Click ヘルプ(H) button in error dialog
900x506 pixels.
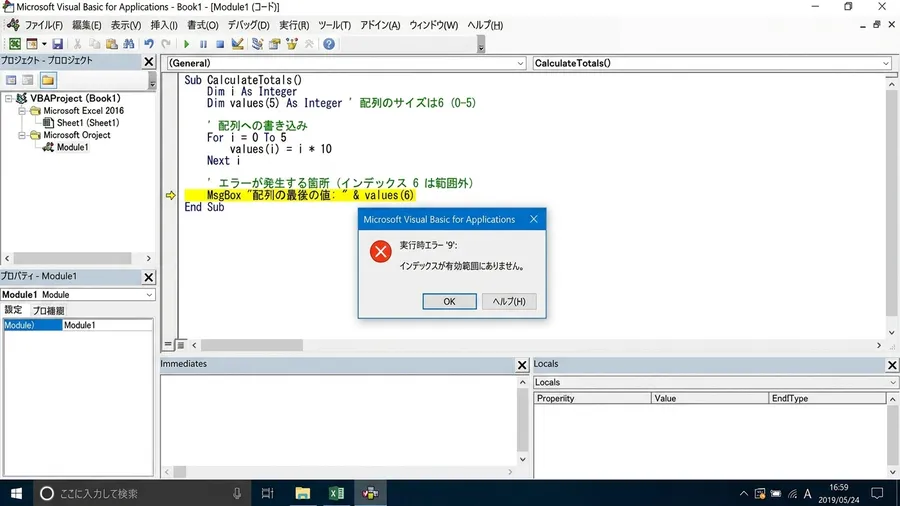(x=509, y=301)
